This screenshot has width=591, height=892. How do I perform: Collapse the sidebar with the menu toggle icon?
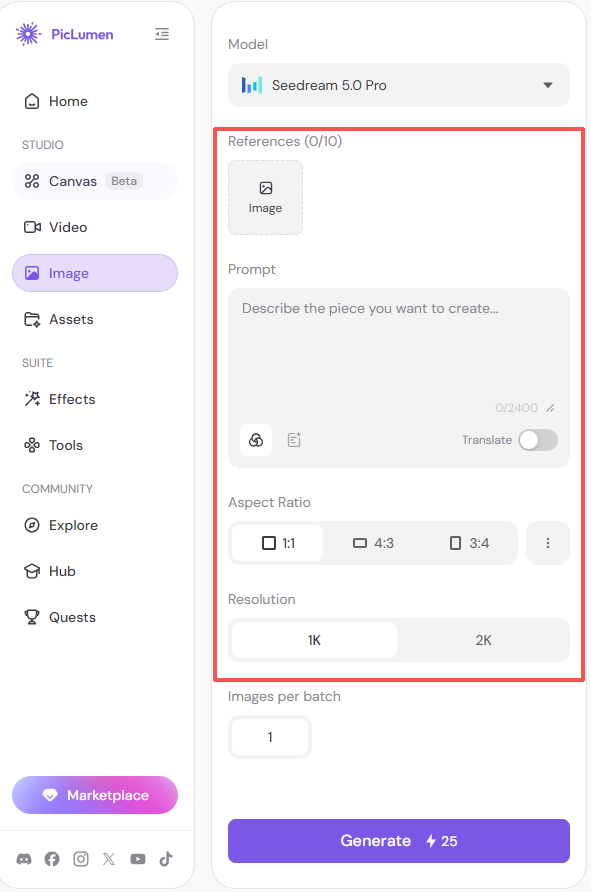click(162, 34)
